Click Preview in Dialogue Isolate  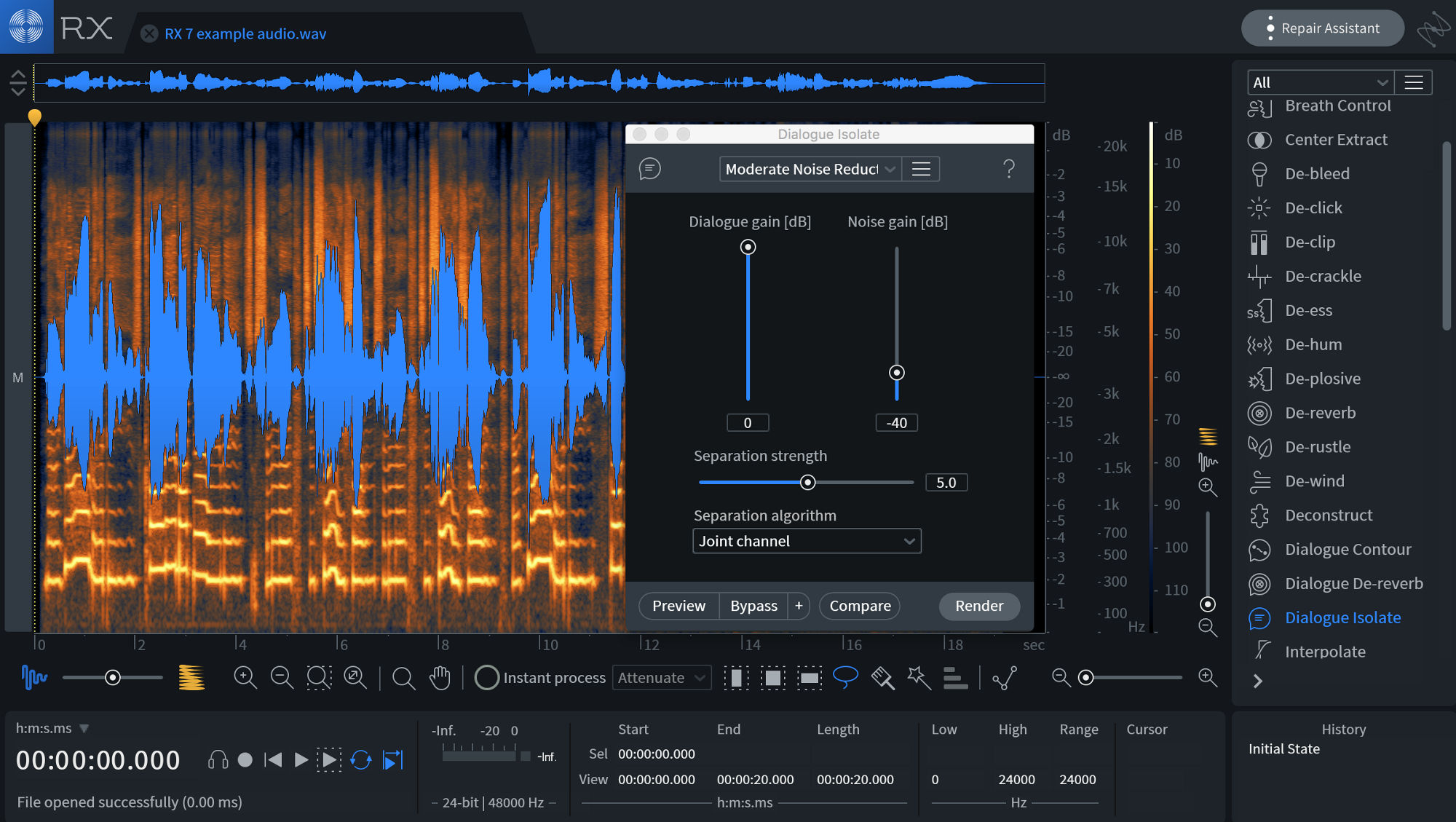678,606
